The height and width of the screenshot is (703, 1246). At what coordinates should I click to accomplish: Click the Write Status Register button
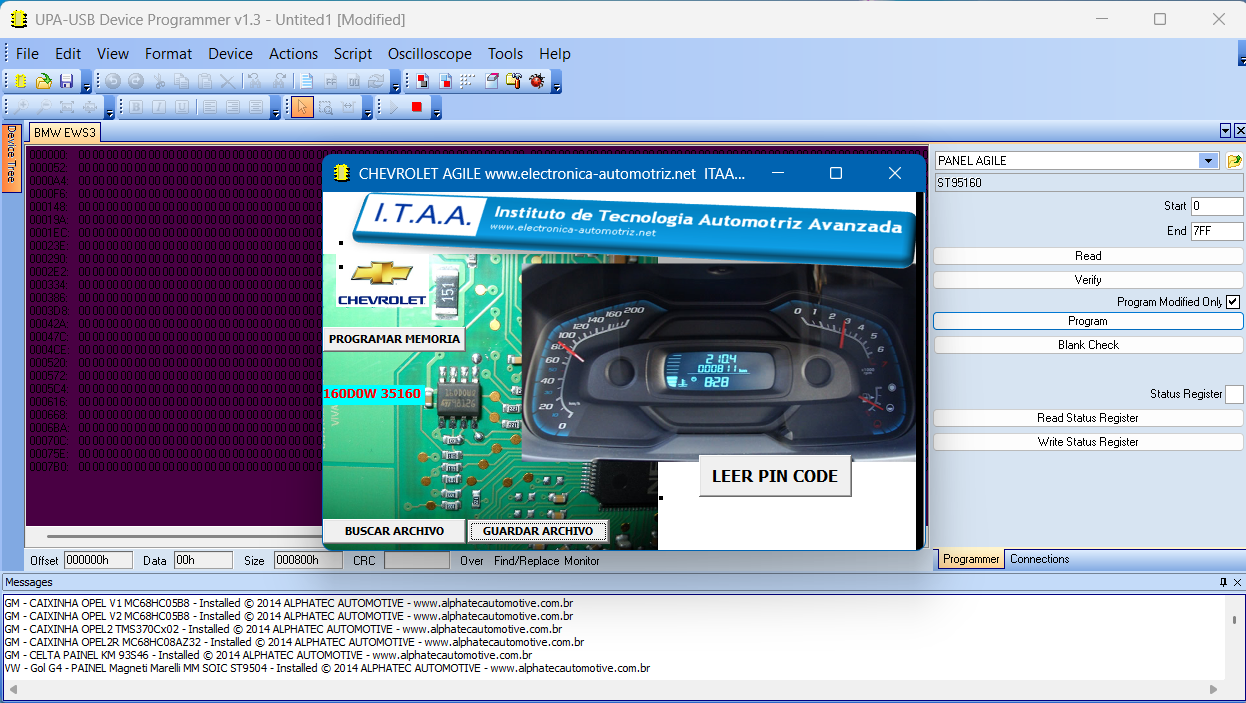[1088, 442]
